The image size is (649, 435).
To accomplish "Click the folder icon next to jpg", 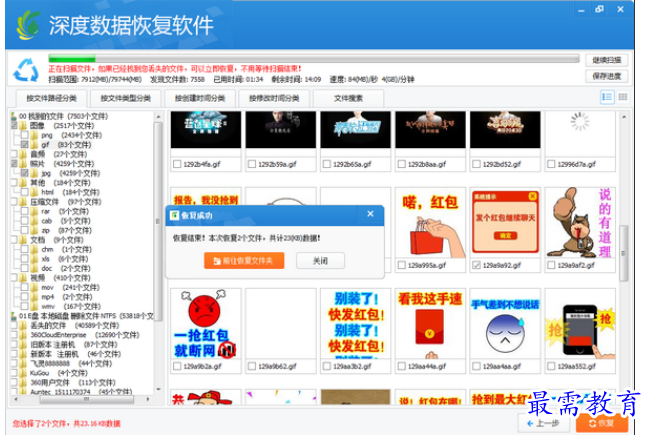I will coord(35,173).
